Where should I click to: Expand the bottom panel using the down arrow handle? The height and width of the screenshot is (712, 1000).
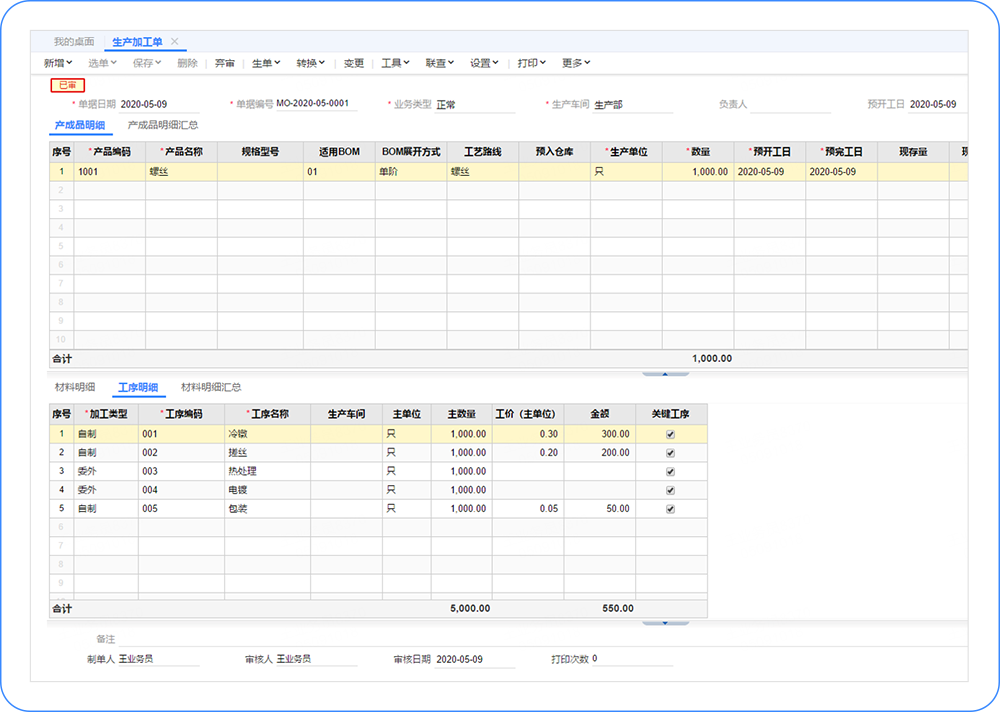(665, 622)
